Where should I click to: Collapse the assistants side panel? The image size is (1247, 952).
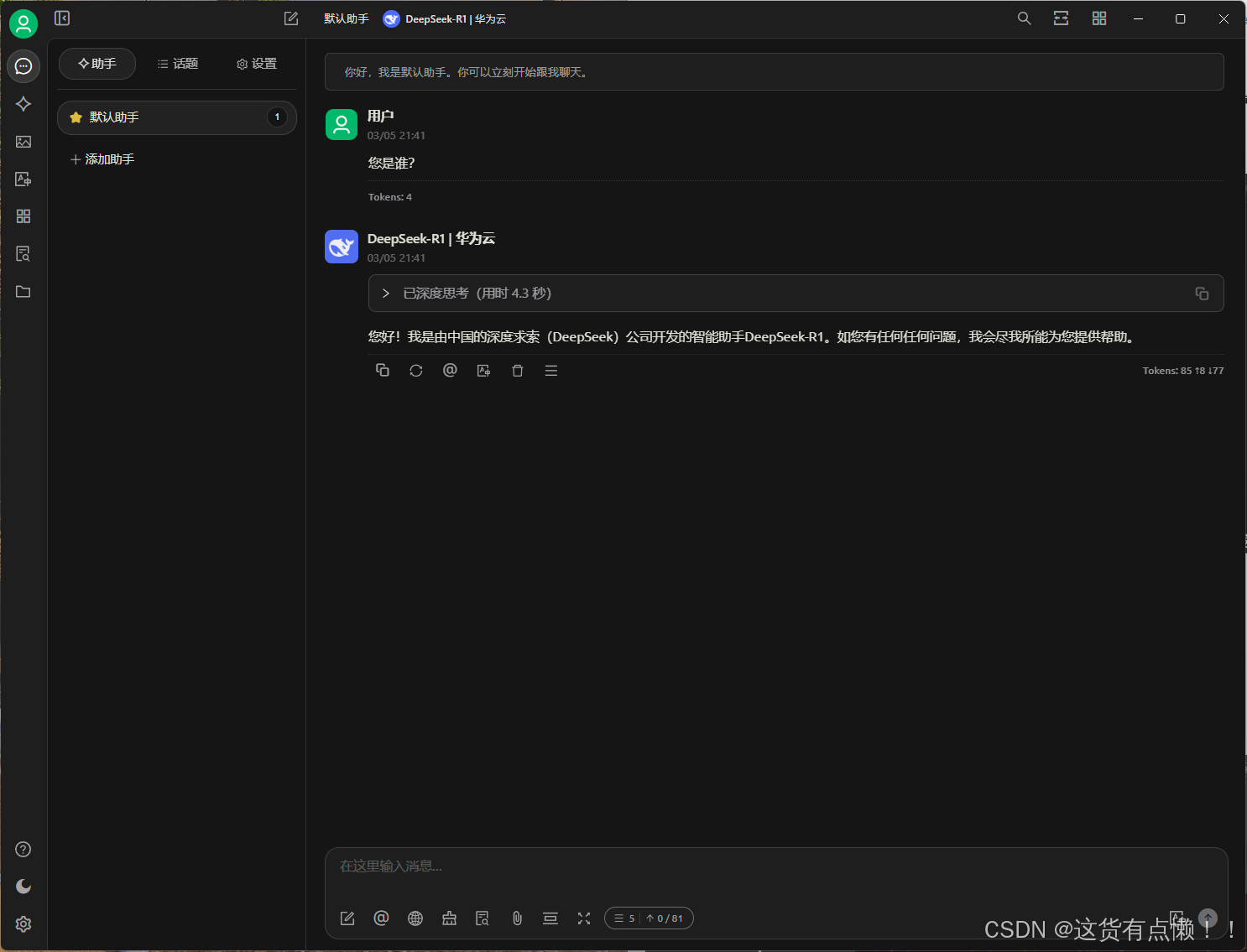[x=62, y=18]
